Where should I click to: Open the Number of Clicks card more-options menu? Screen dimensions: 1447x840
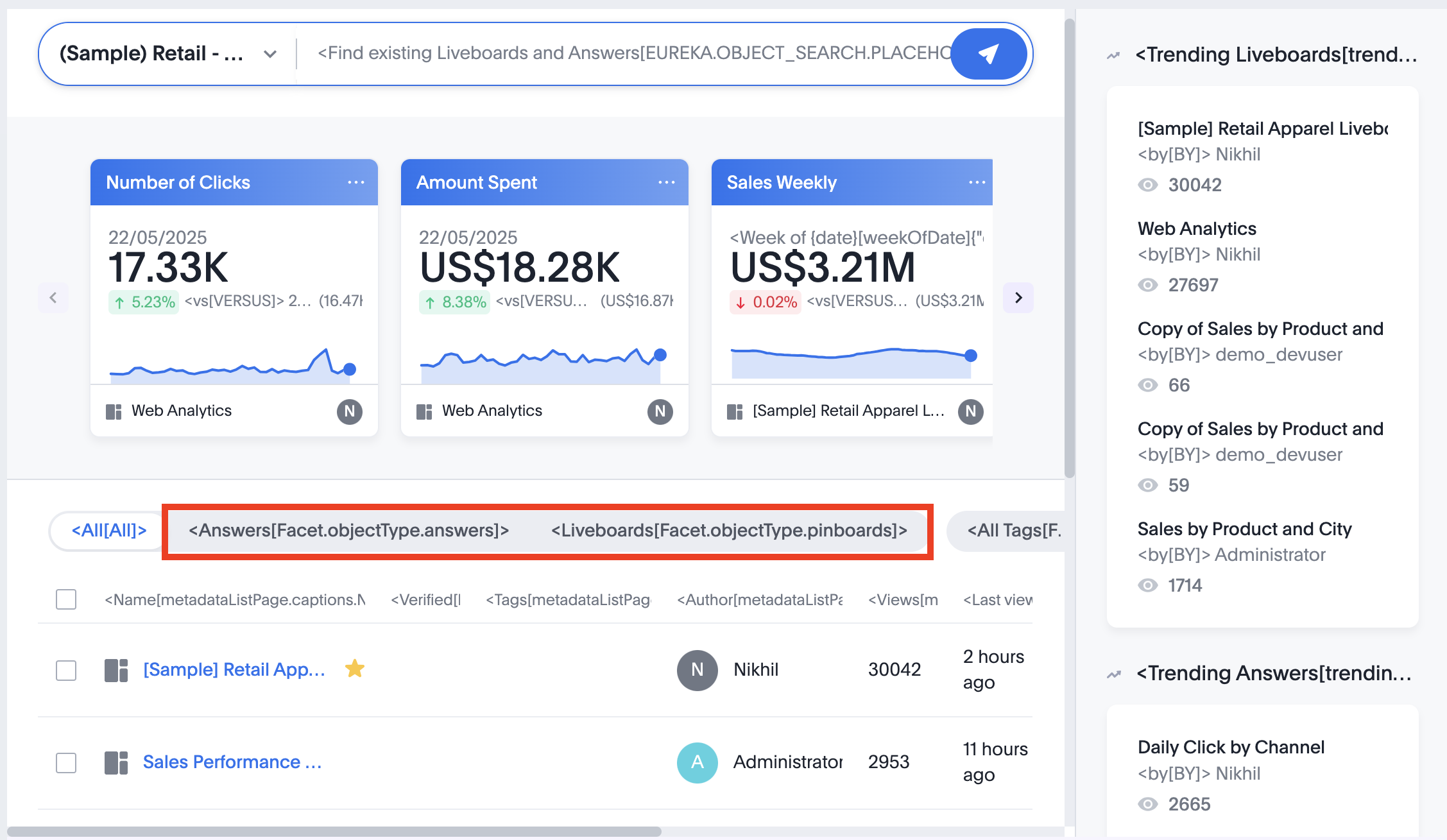tap(355, 182)
